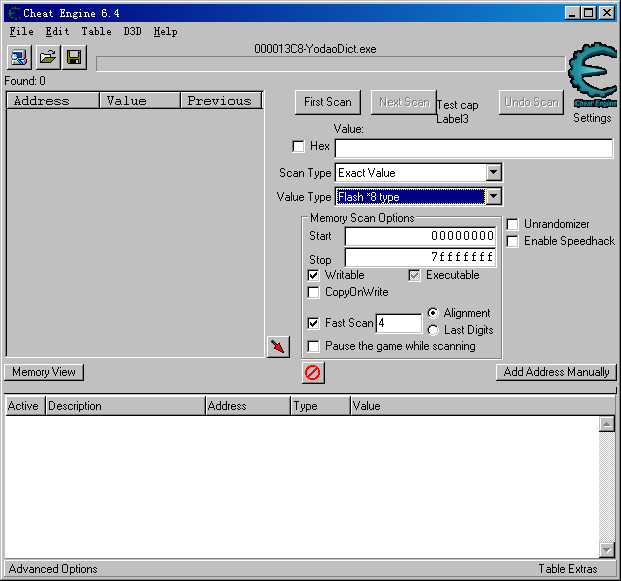621x581 pixels.
Task: Expand the Value Type dropdown
Action: 493,197
